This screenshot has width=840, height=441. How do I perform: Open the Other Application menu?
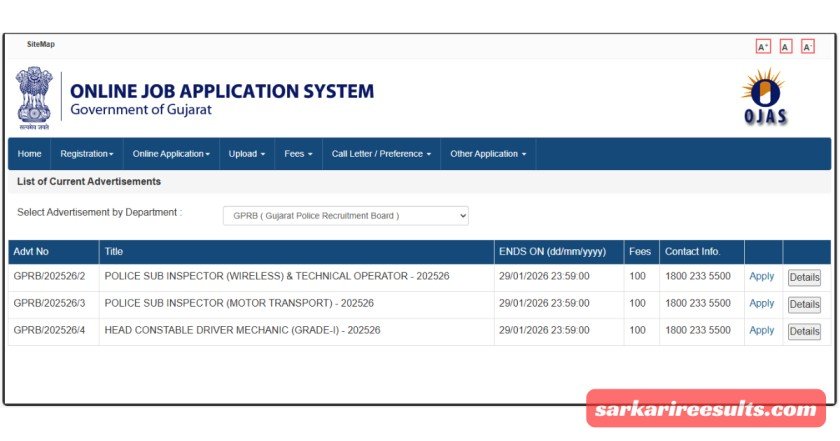(488, 154)
